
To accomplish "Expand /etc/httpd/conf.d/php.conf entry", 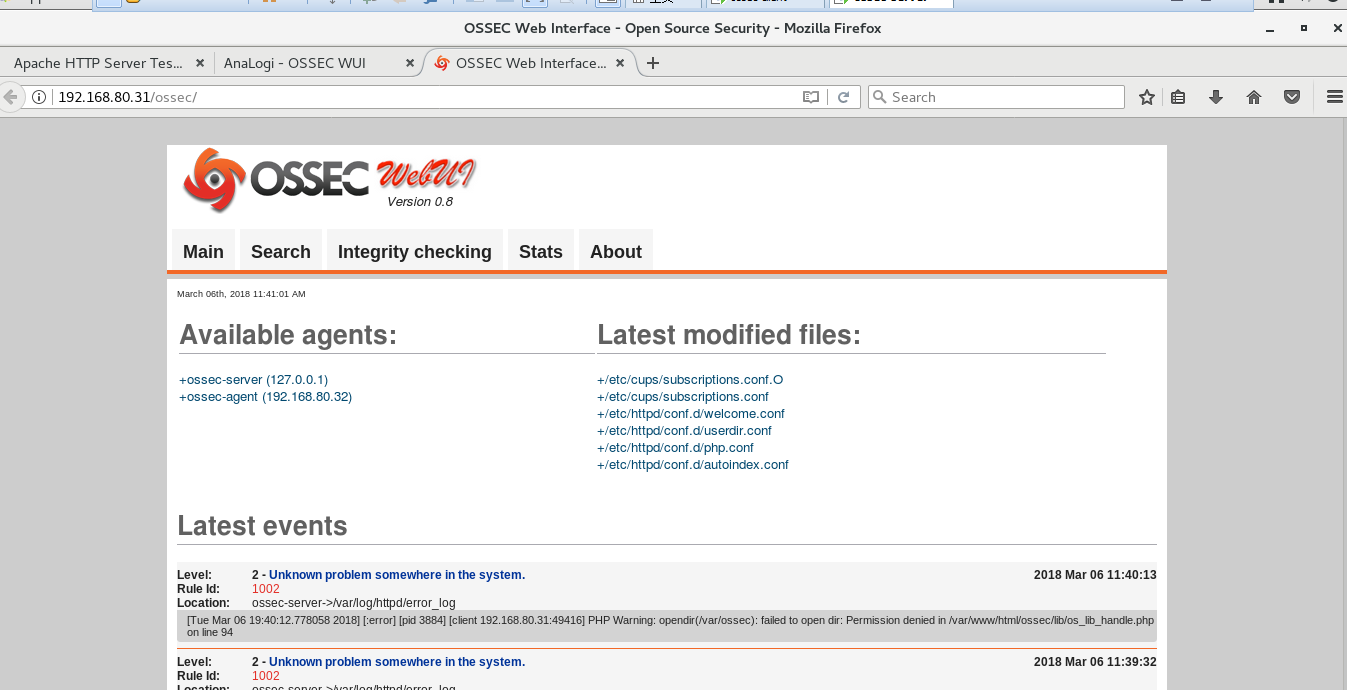I will pos(675,448).
